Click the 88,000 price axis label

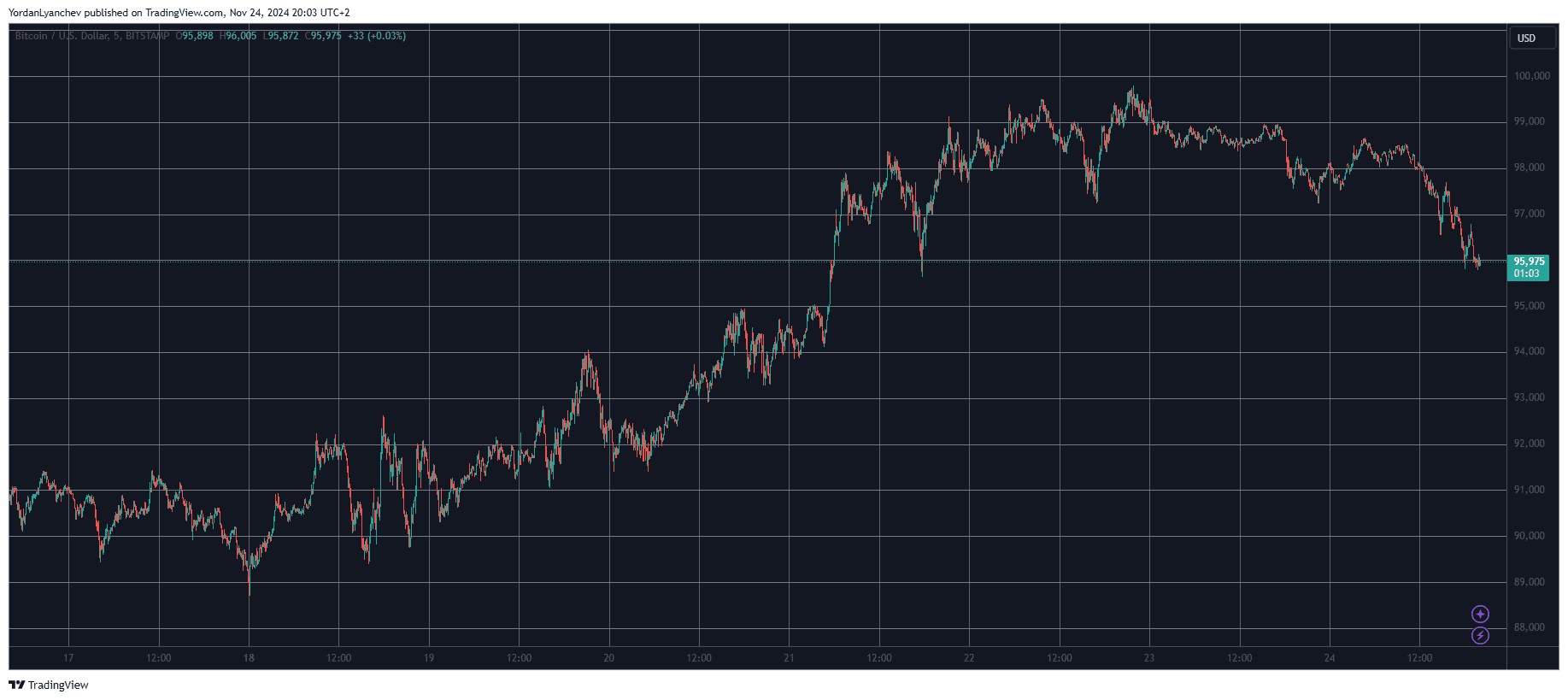coord(1530,627)
